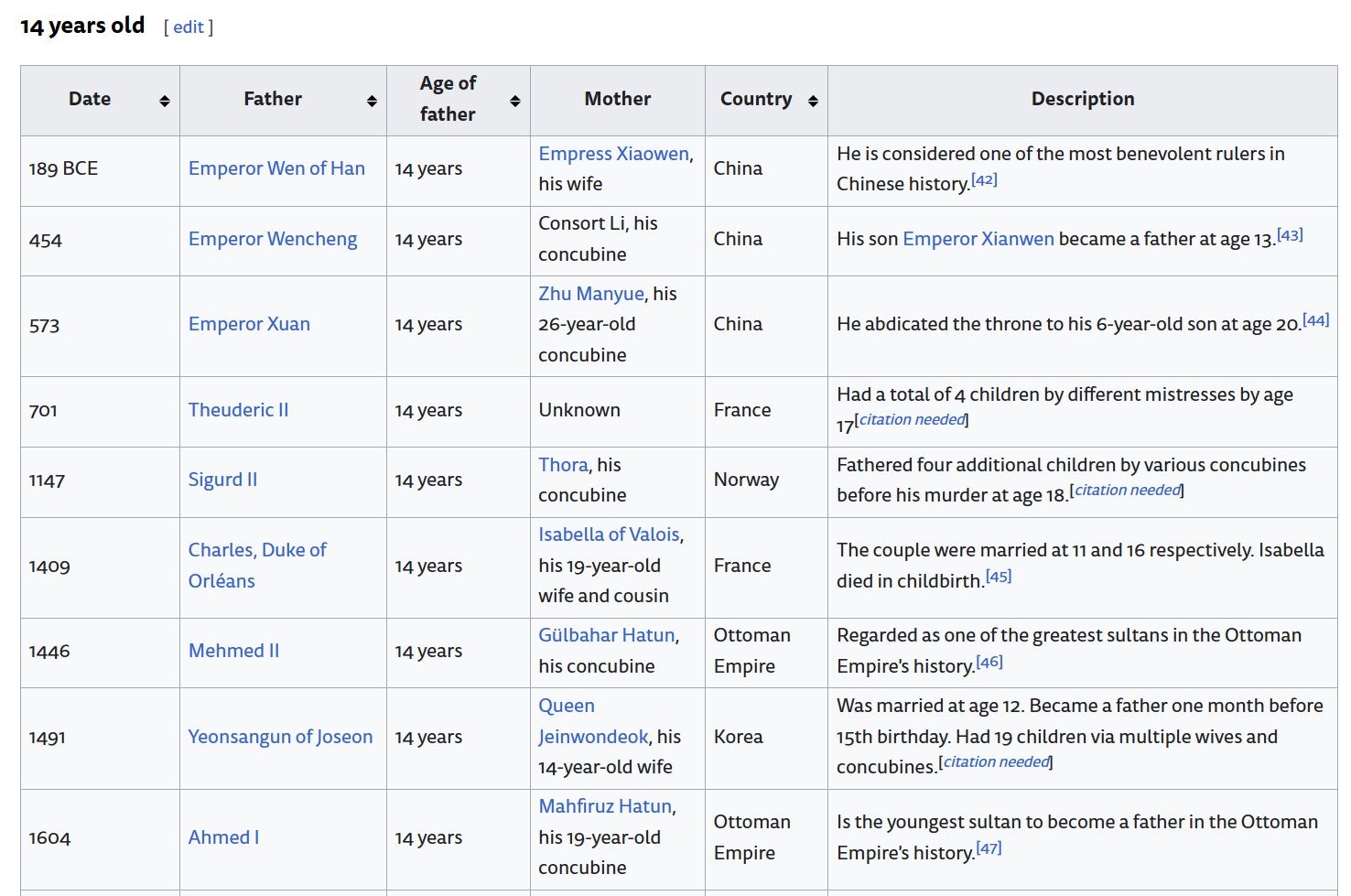
Task: Open Queen Jeinwondeok link
Action: click(x=593, y=721)
